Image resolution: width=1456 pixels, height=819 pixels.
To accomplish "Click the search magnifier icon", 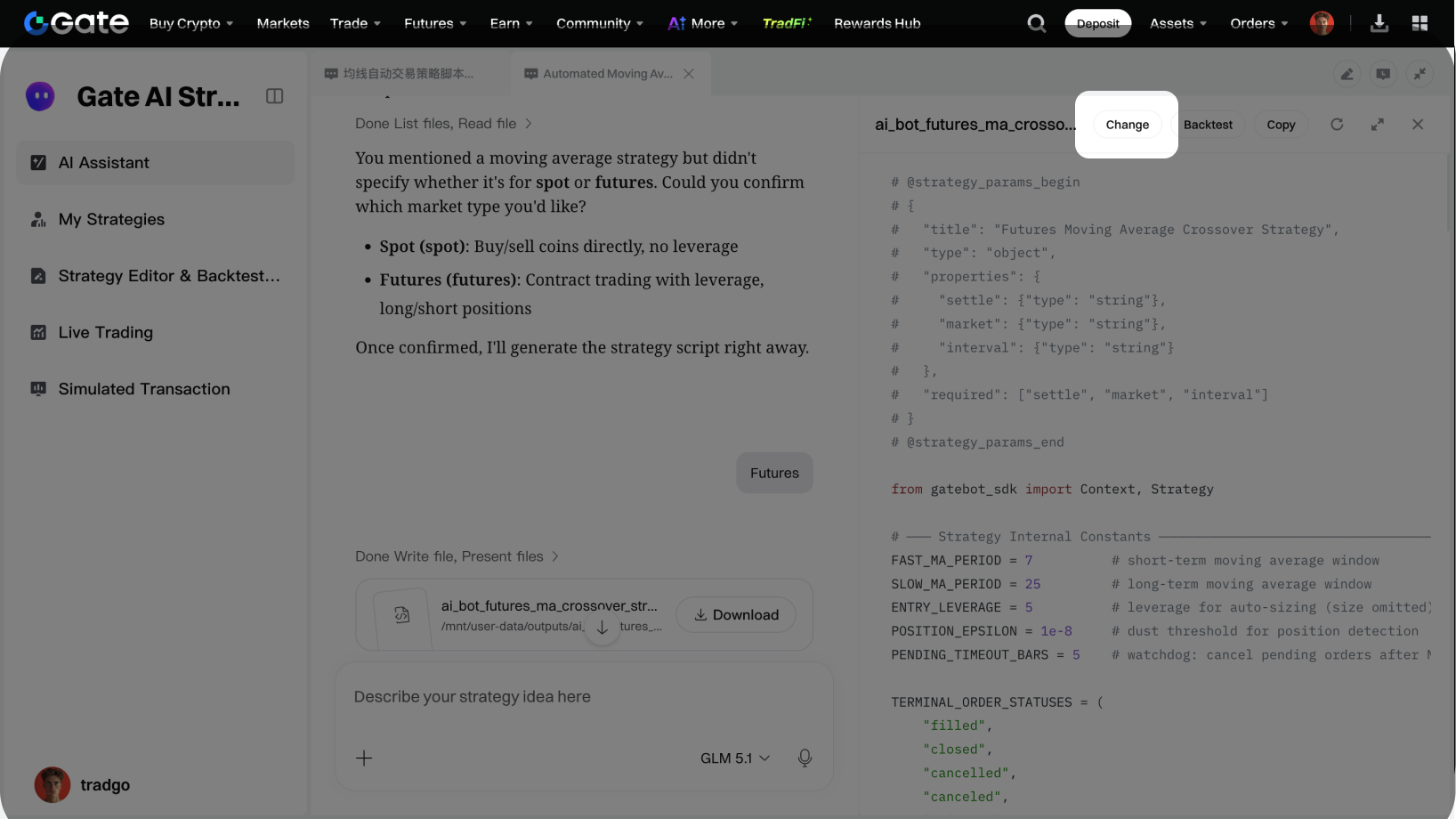I will click(1037, 23).
